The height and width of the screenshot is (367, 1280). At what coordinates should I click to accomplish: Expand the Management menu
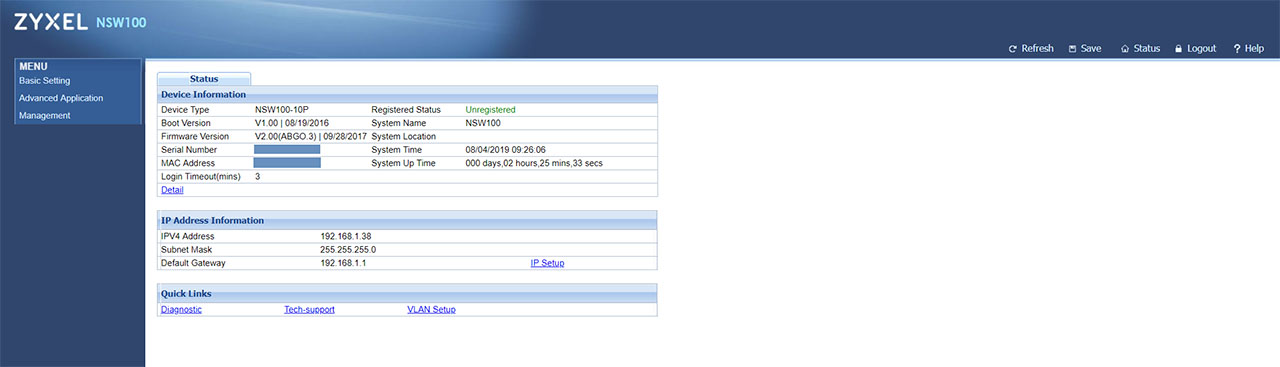(45, 115)
